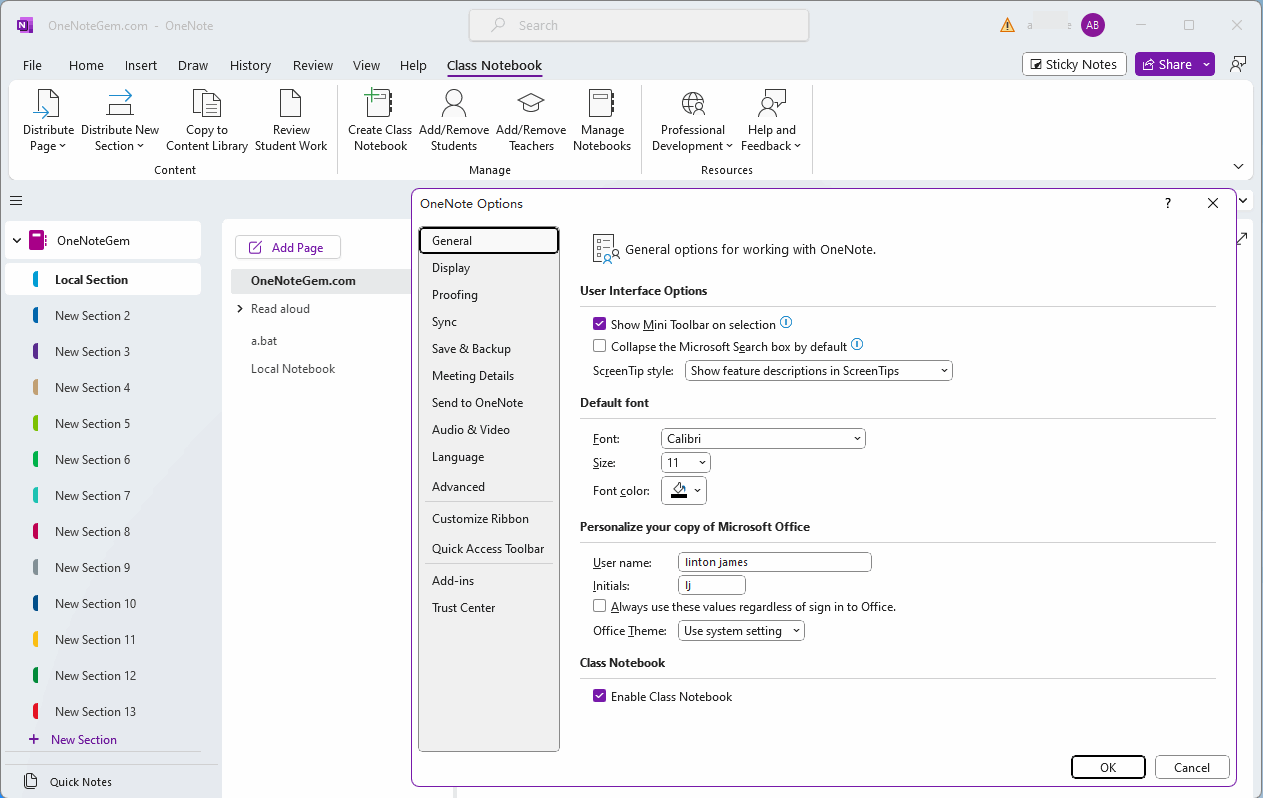Click the Distribute New Section icon
The width and height of the screenshot is (1263, 798).
pos(120,104)
